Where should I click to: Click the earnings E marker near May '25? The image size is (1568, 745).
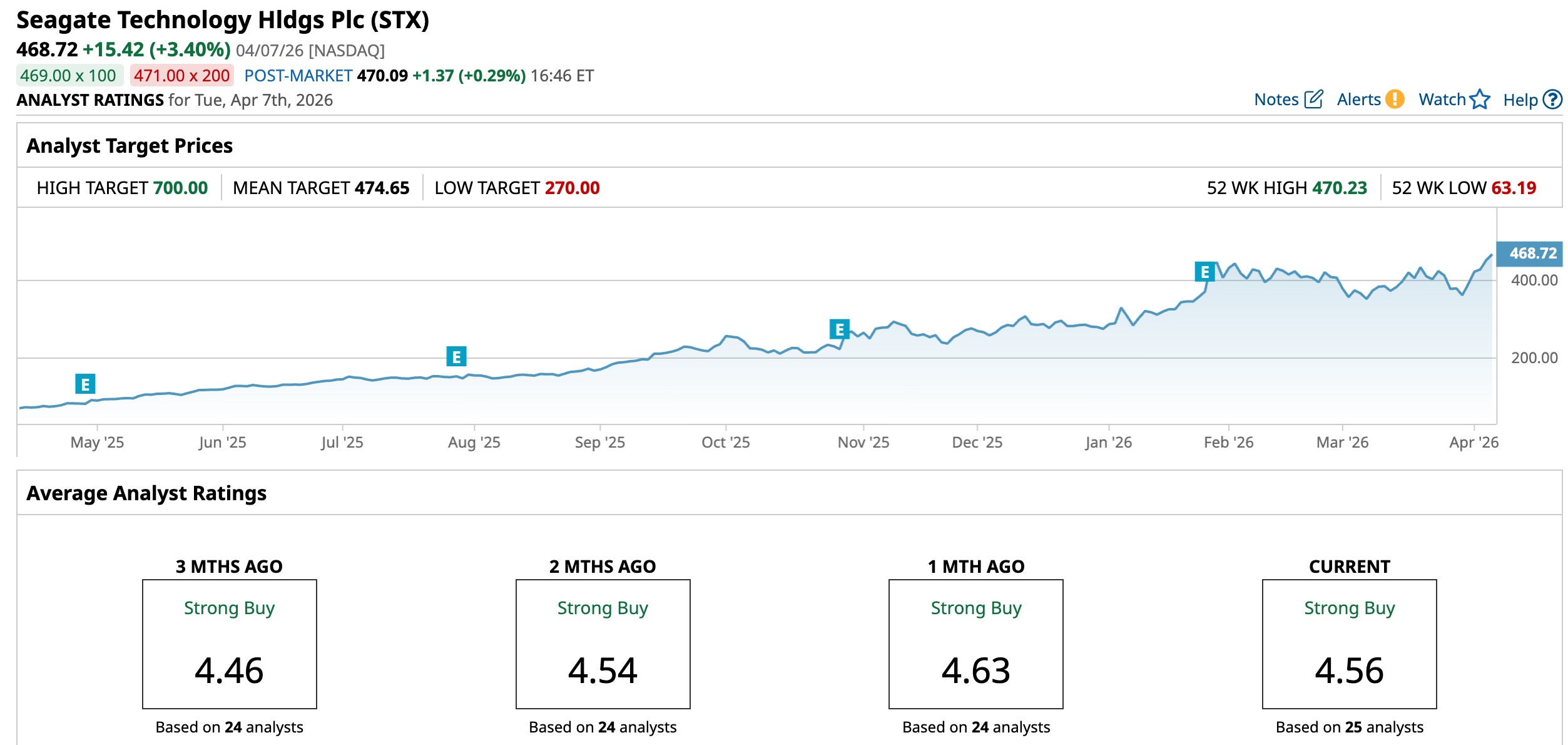[x=85, y=384]
